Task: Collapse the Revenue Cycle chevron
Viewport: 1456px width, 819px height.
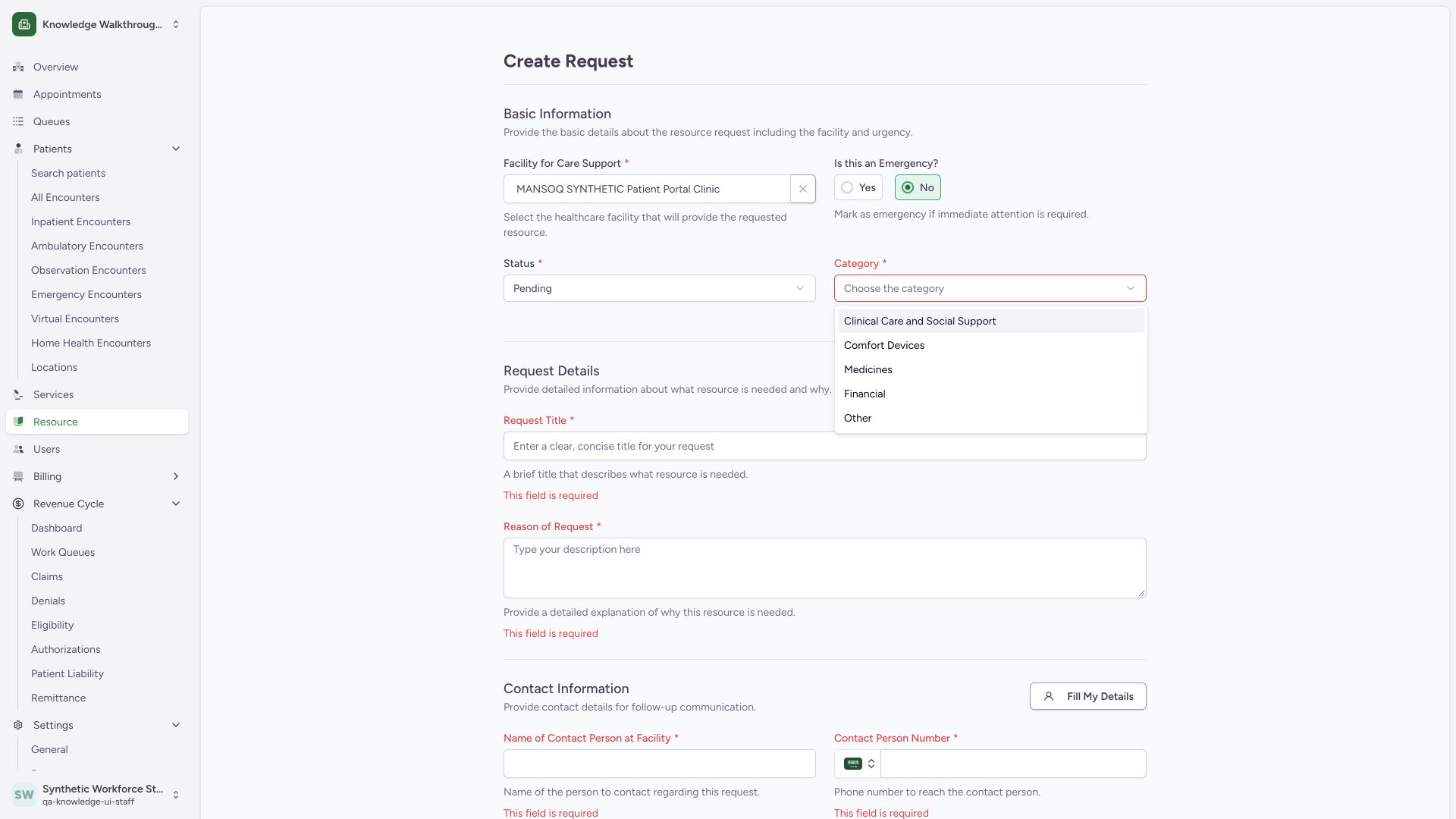Action: pos(176,504)
